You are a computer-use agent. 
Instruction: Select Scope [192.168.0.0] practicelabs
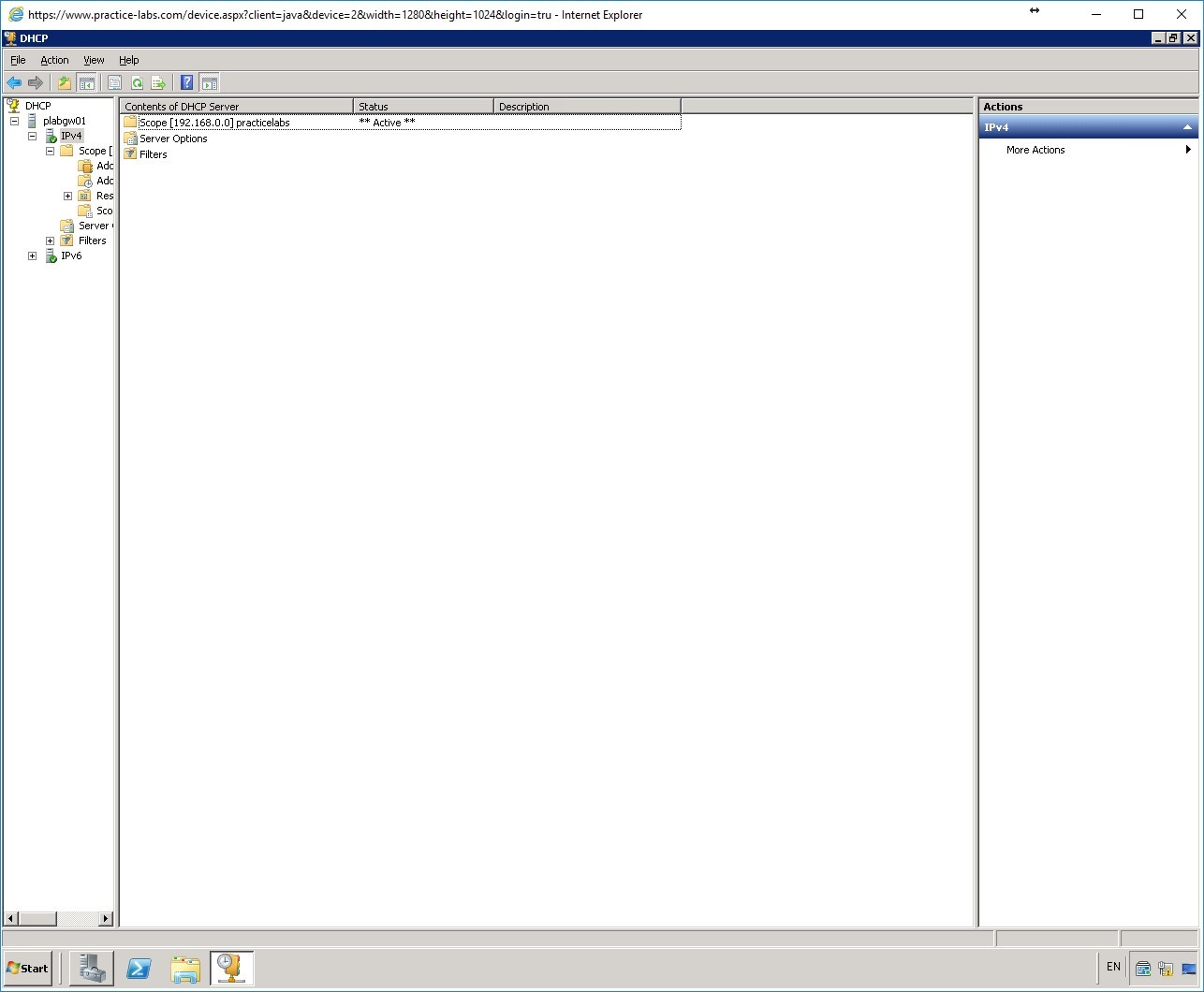pyautogui.click(x=213, y=122)
